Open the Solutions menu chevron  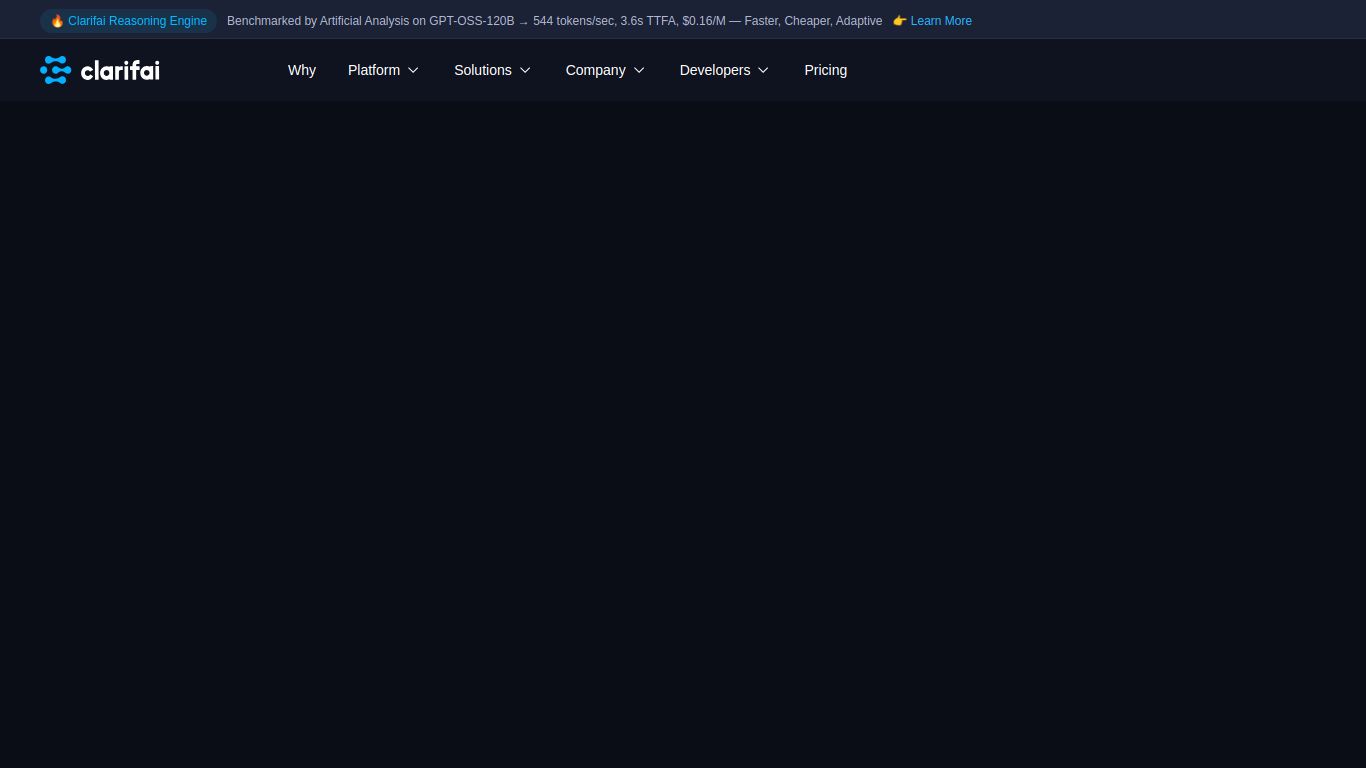[x=524, y=71]
